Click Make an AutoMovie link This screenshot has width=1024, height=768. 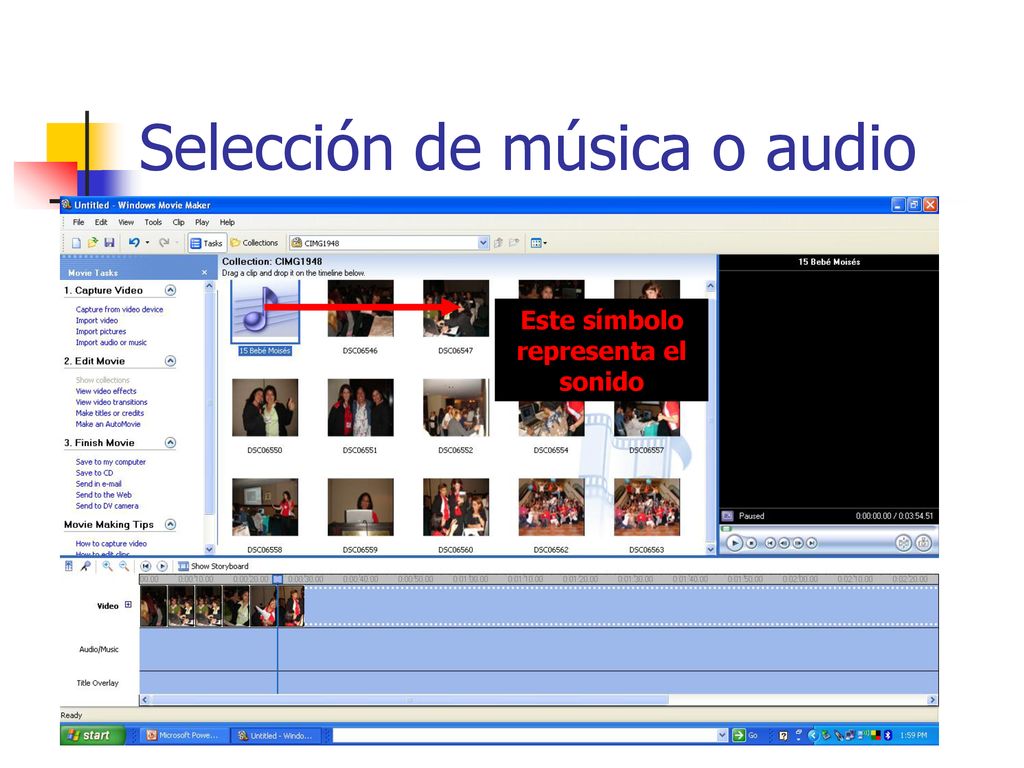108,424
